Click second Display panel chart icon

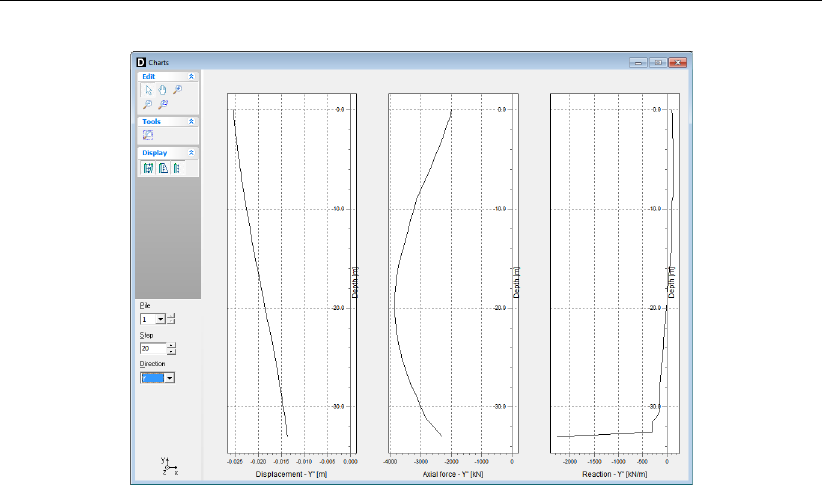[162, 168]
